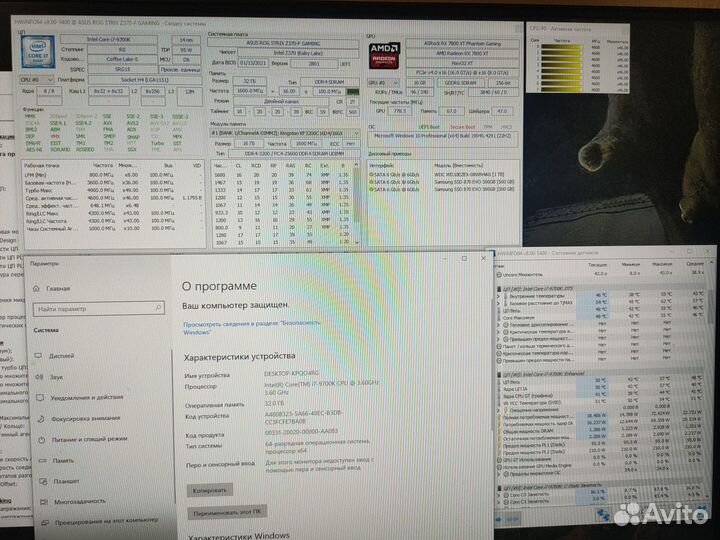
Task: Click the memory timings table scrollbar
Action: (357, 203)
